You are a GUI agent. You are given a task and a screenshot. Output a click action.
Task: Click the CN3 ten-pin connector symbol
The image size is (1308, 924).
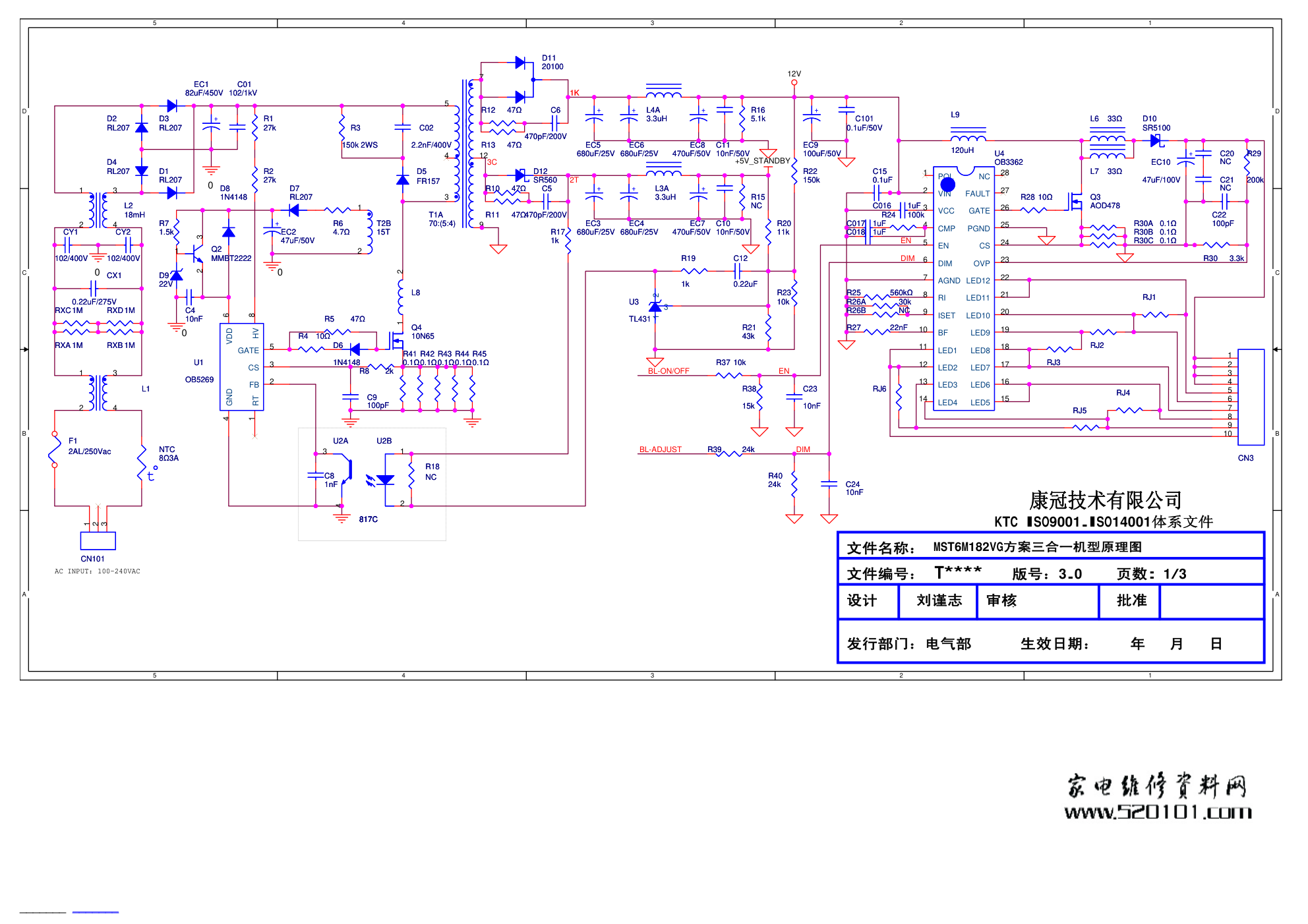click(x=1251, y=397)
